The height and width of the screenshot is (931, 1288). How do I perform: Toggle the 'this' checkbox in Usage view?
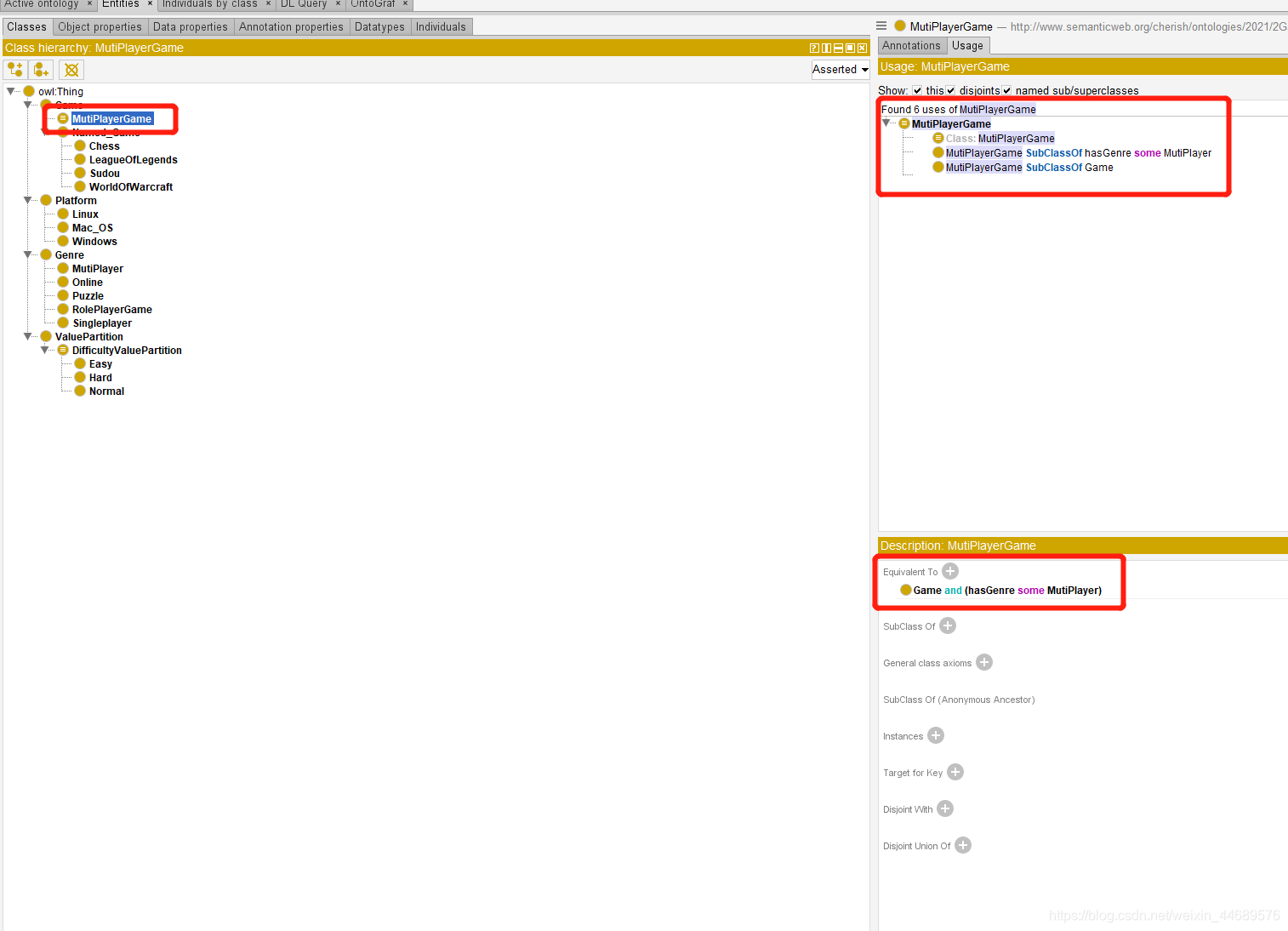917,90
